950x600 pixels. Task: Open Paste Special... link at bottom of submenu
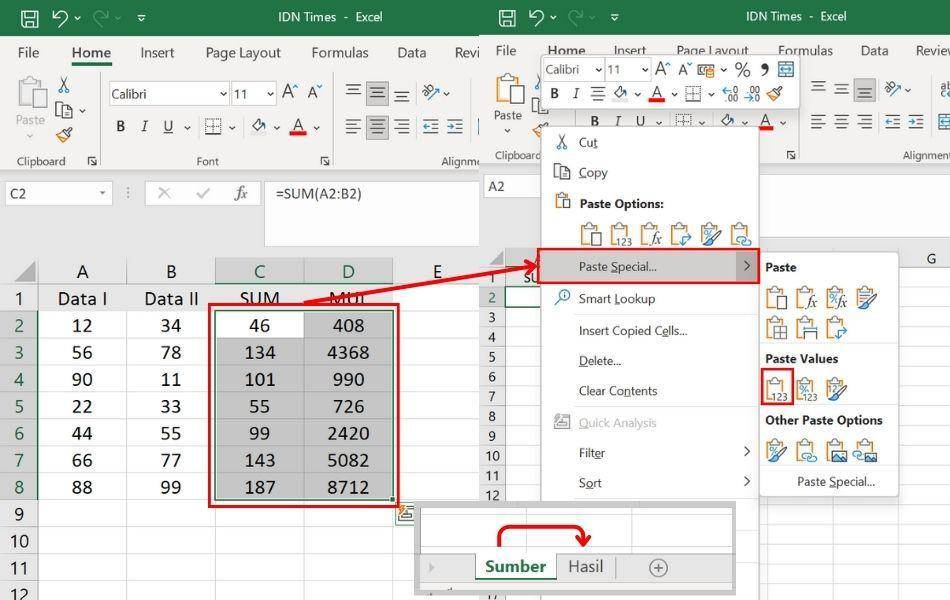[x=835, y=482]
